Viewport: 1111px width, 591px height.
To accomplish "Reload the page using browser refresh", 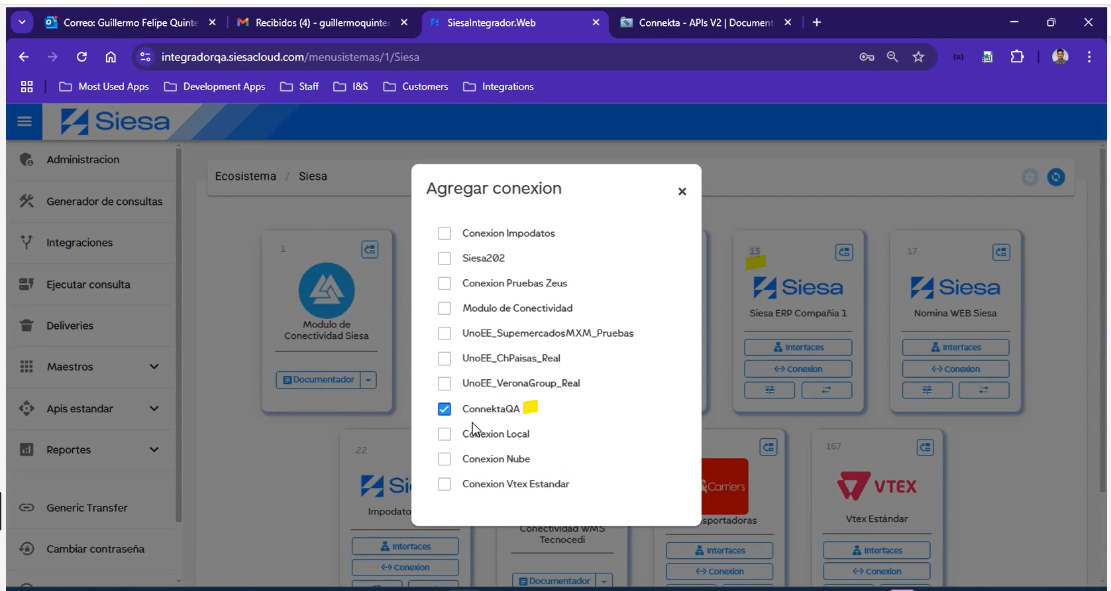I will [82, 57].
